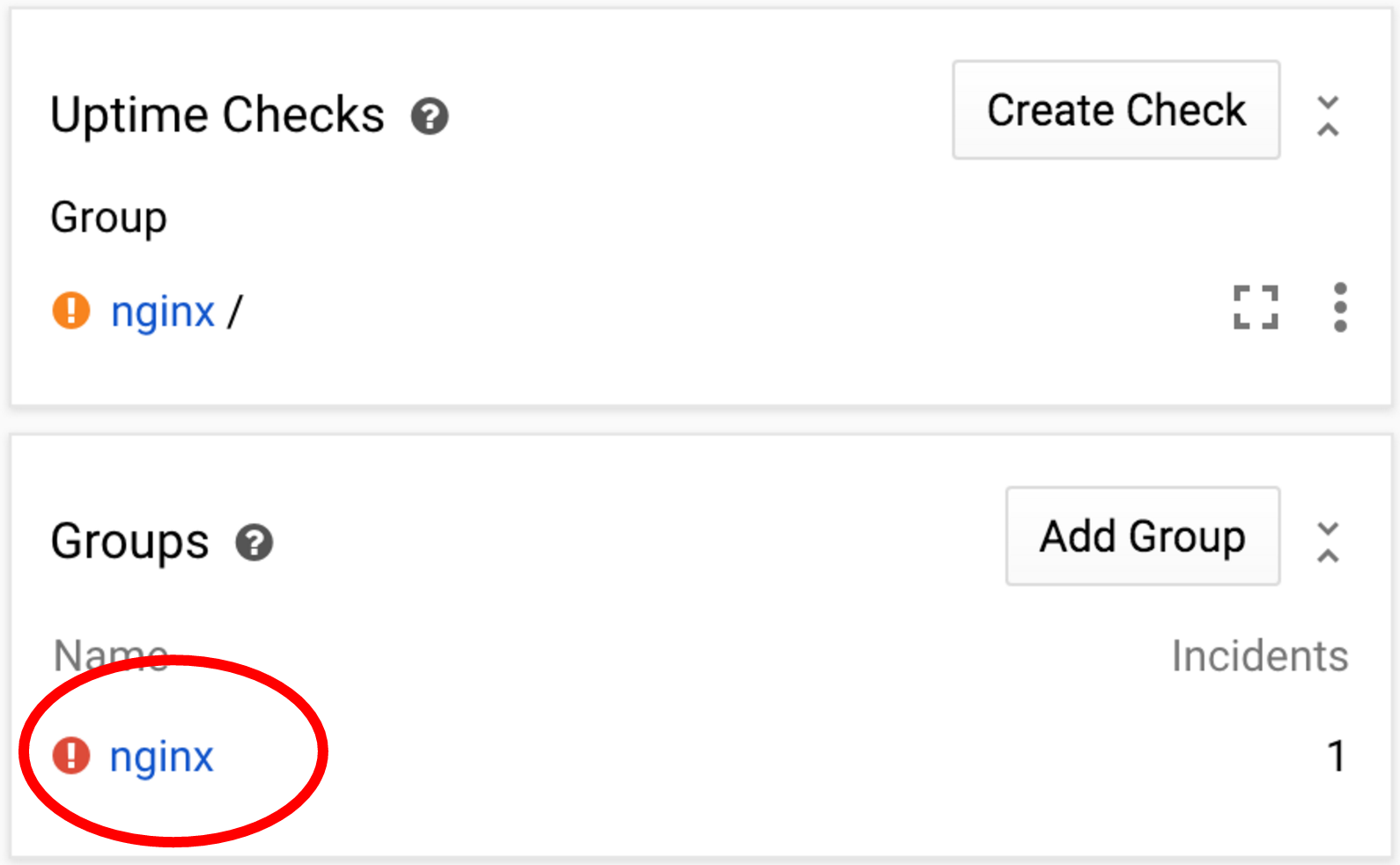The height and width of the screenshot is (865, 1400).
Task: Open the three-dot menu for nginx check
Action: point(1339,307)
